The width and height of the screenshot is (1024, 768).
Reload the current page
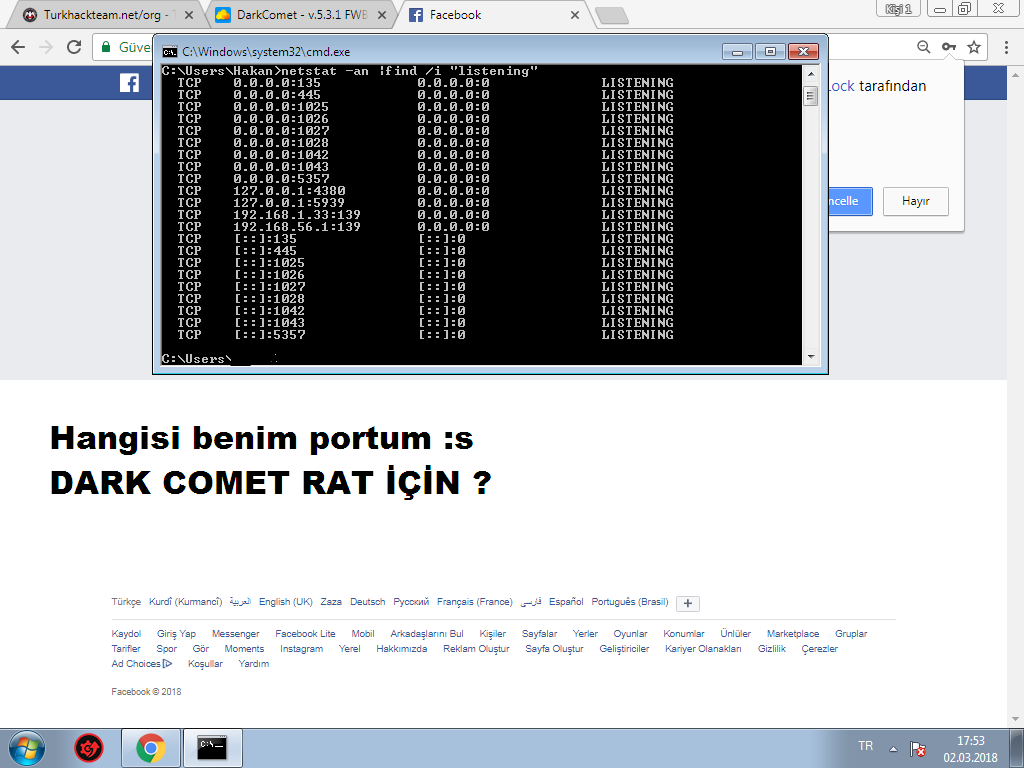coord(74,47)
